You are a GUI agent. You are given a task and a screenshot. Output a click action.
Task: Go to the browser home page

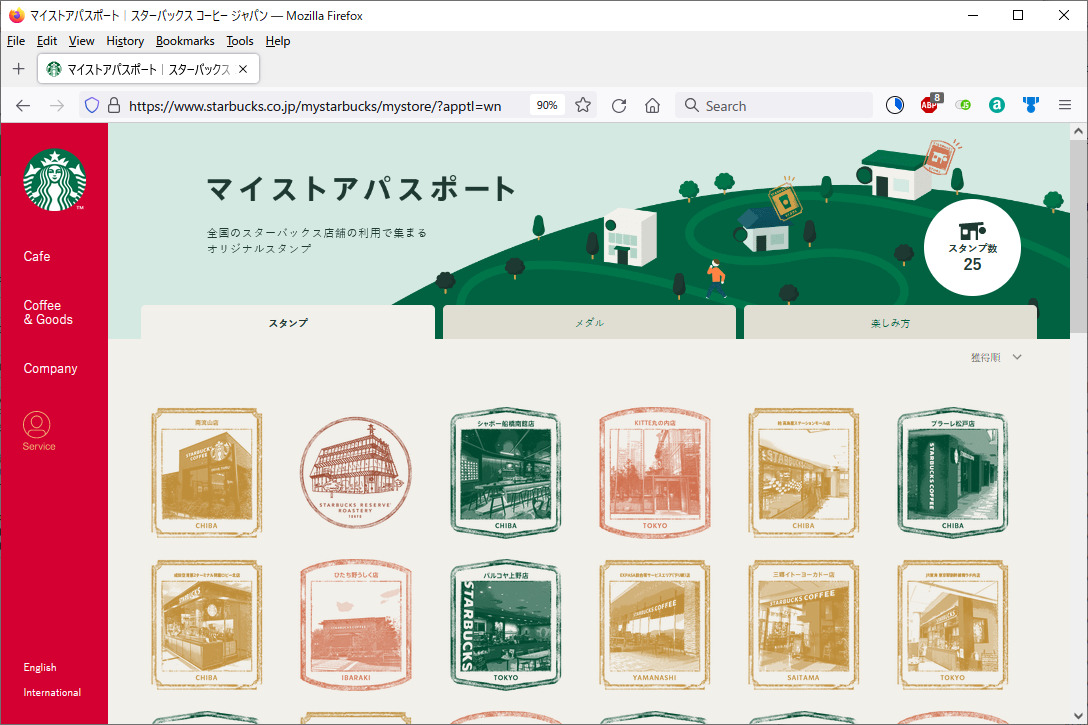[x=652, y=105]
